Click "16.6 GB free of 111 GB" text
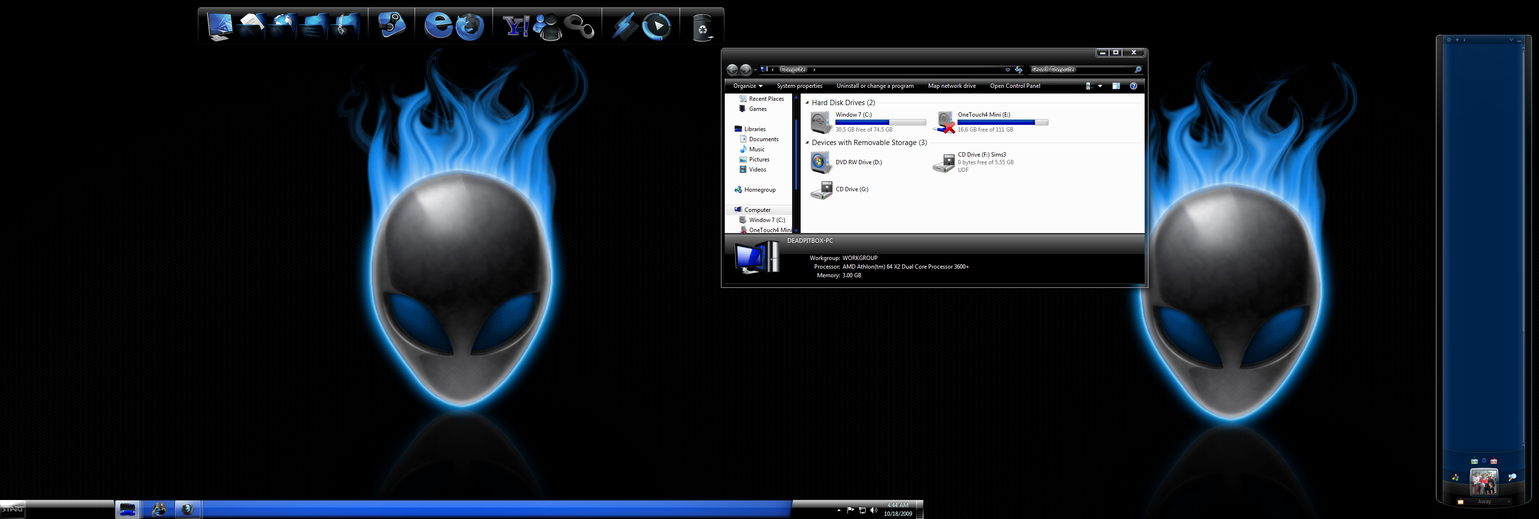Image resolution: width=1539 pixels, height=519 pixels. tap(985, 130)
